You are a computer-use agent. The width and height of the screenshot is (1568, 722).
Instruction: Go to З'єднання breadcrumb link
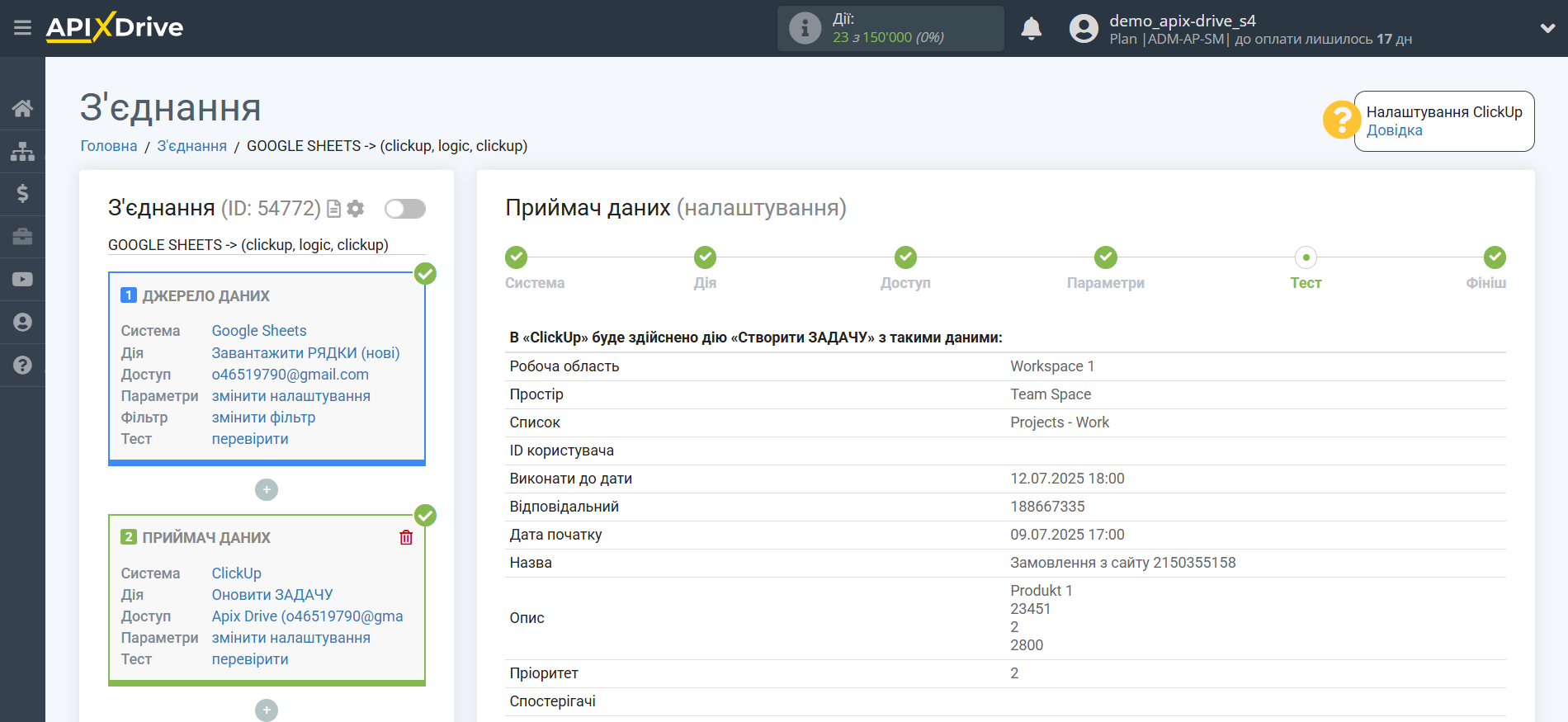point(191,146)
